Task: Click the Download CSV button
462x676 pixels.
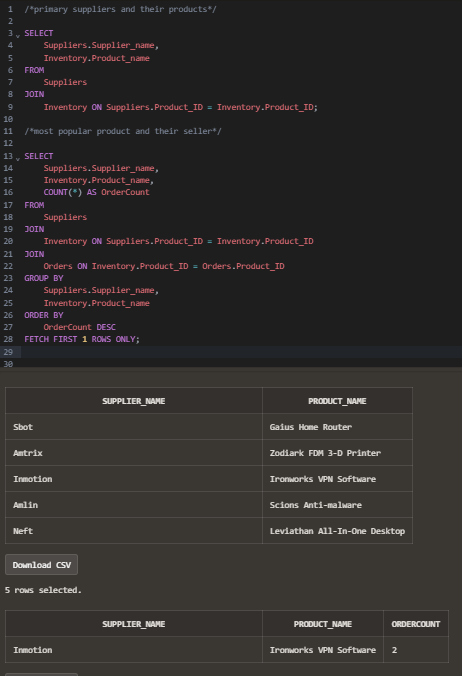Action: 41,565
